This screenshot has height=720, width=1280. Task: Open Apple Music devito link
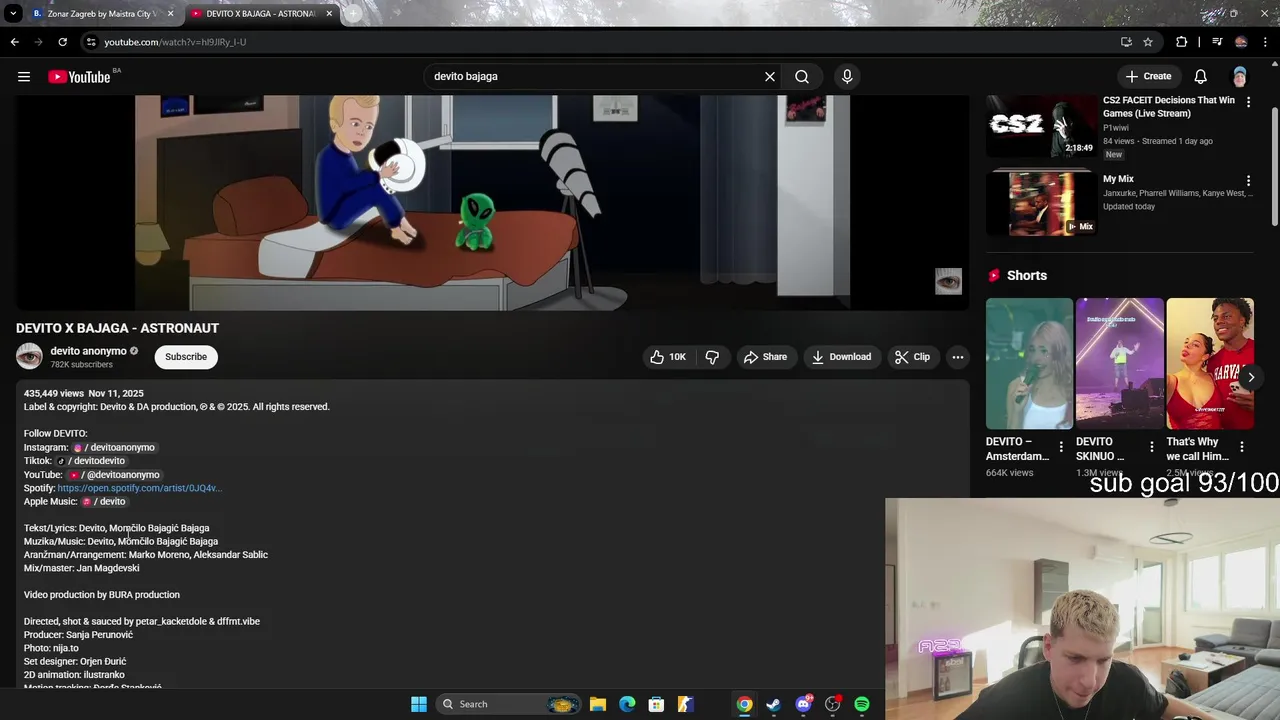[104, 502]
